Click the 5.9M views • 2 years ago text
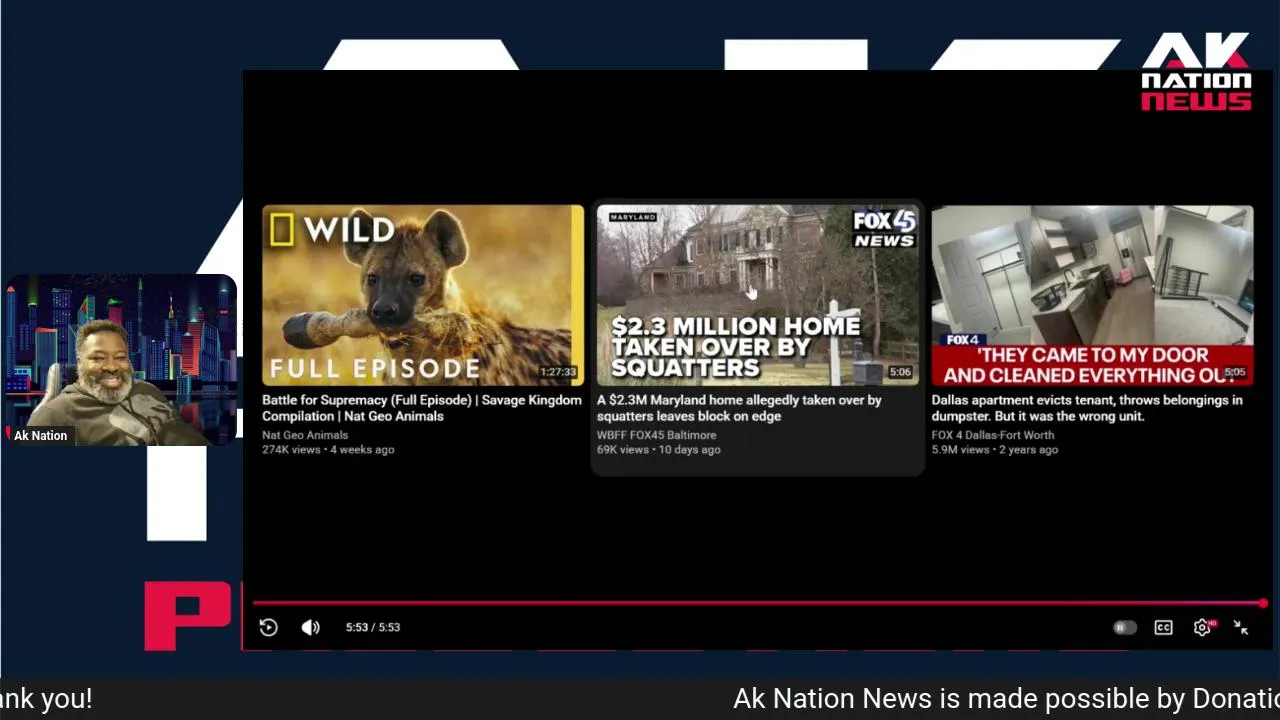The width and height of the screenshot is (1280, 720). click(995, 450)
